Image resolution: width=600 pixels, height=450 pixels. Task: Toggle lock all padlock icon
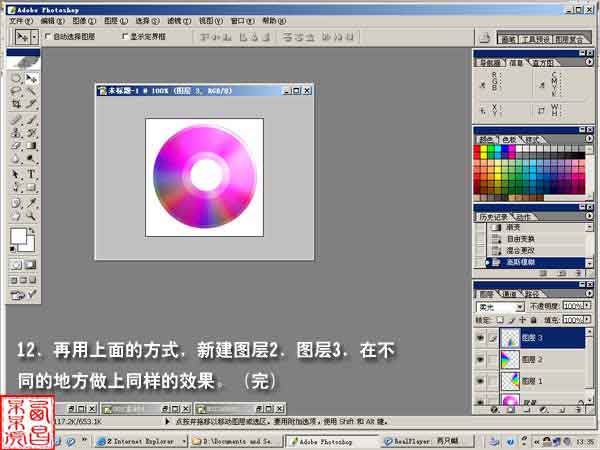pos(533,320)
